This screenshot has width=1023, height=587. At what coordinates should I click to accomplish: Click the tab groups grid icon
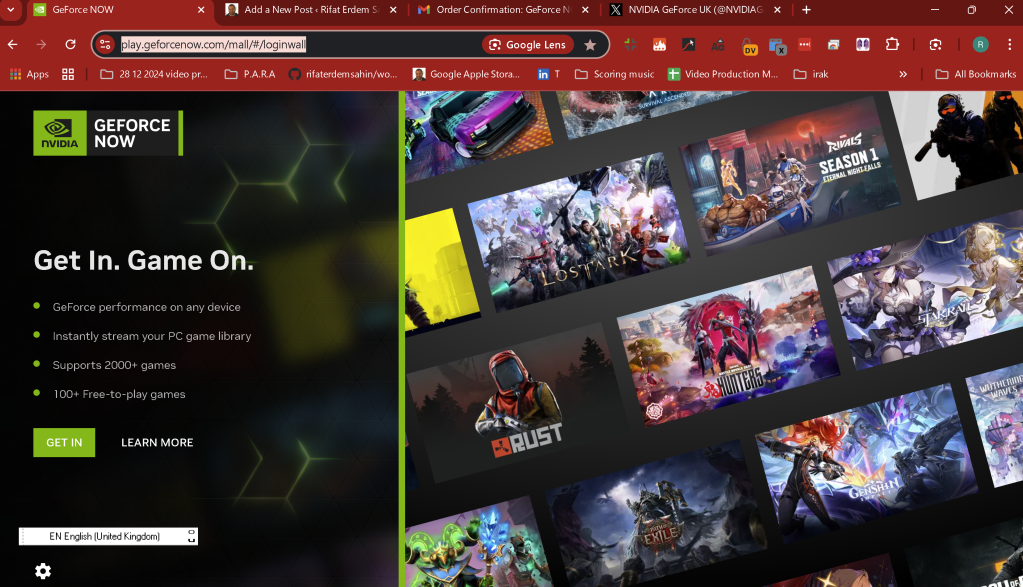click(x=68, y=74)
